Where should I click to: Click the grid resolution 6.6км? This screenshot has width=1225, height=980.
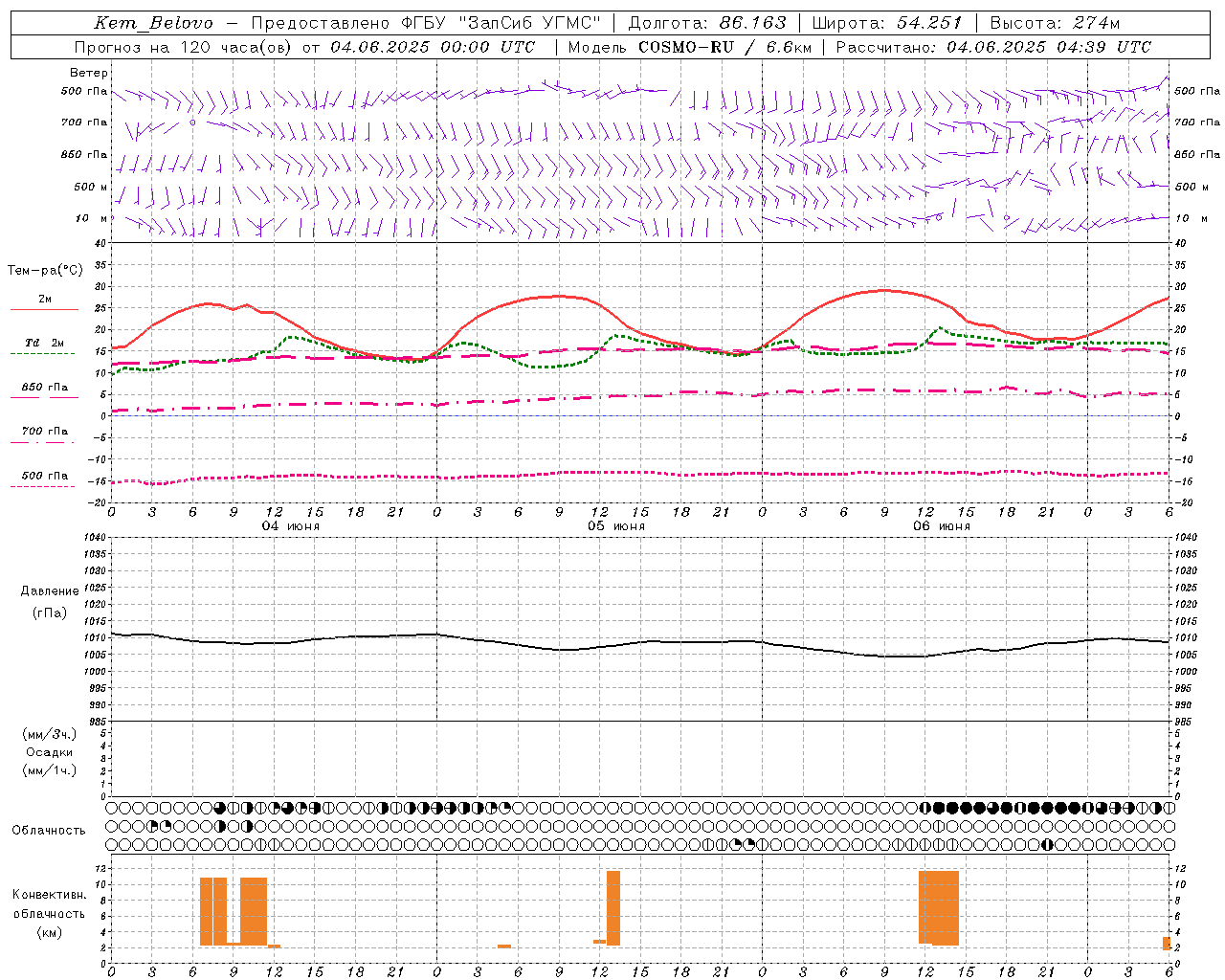(789, 47)
